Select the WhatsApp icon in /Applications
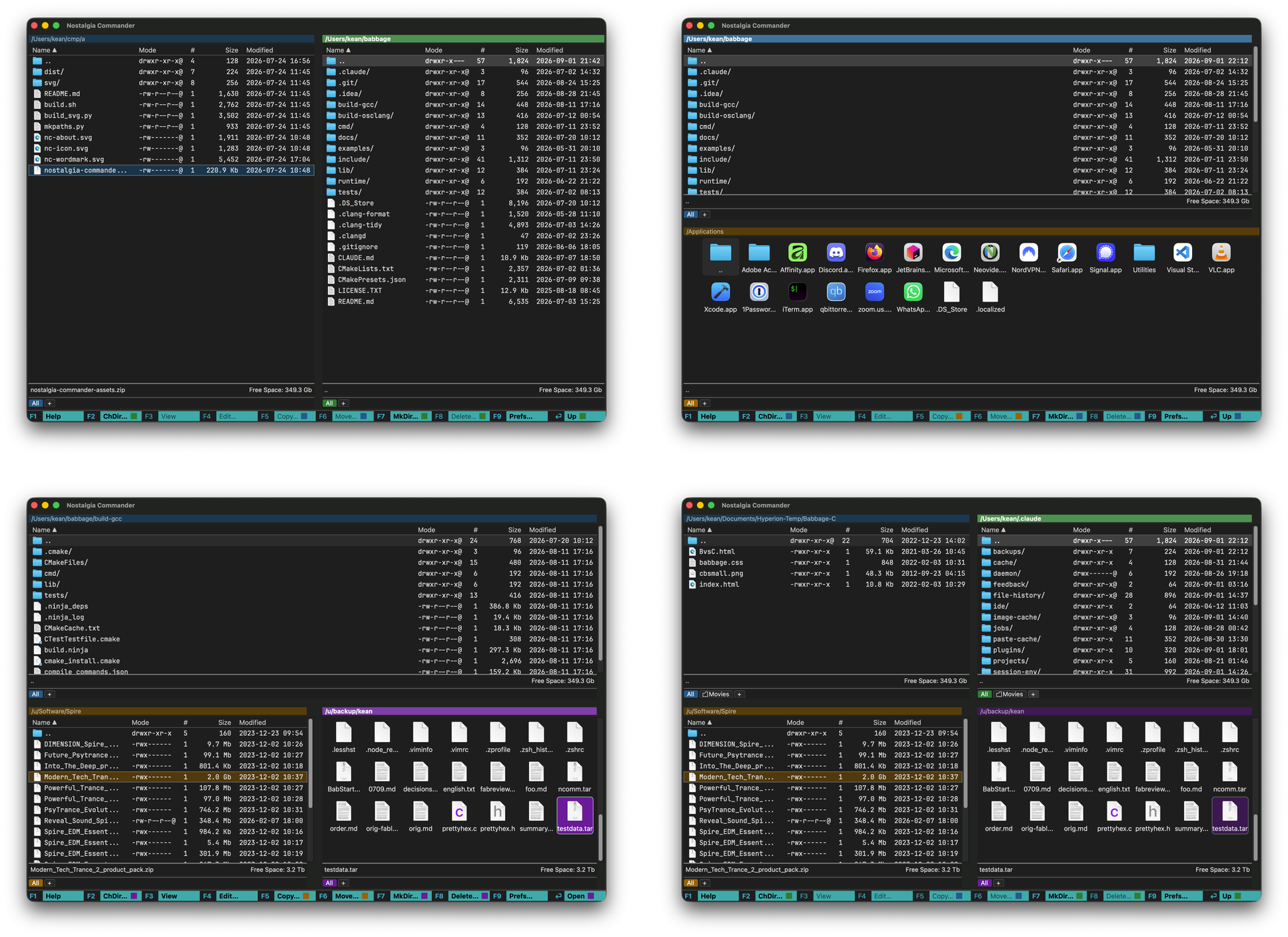 point(913,292)
